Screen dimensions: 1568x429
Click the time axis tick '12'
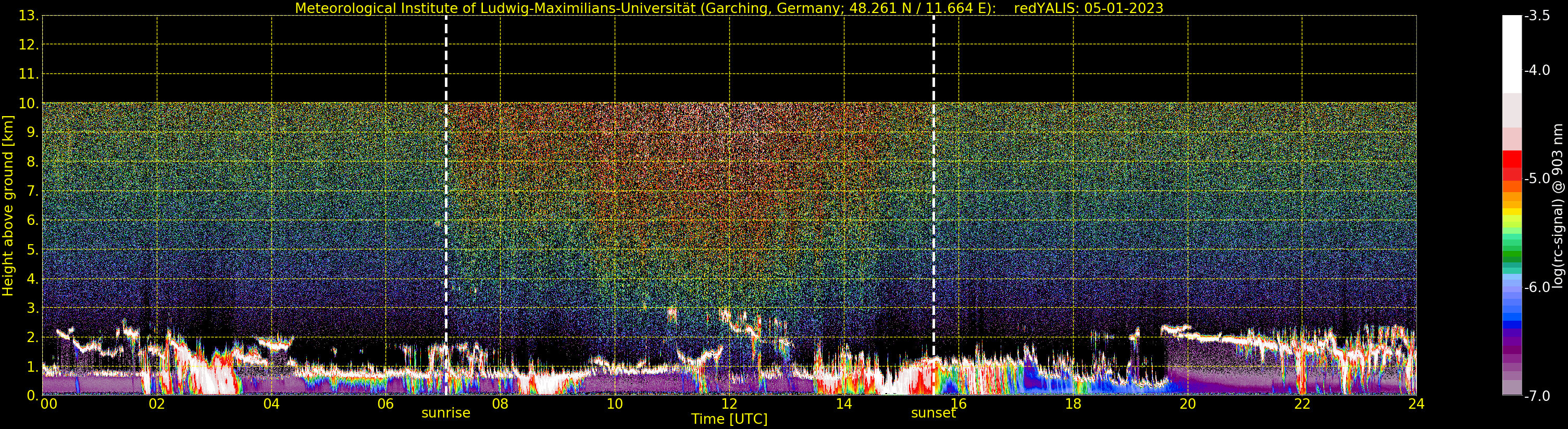point(729,403)
